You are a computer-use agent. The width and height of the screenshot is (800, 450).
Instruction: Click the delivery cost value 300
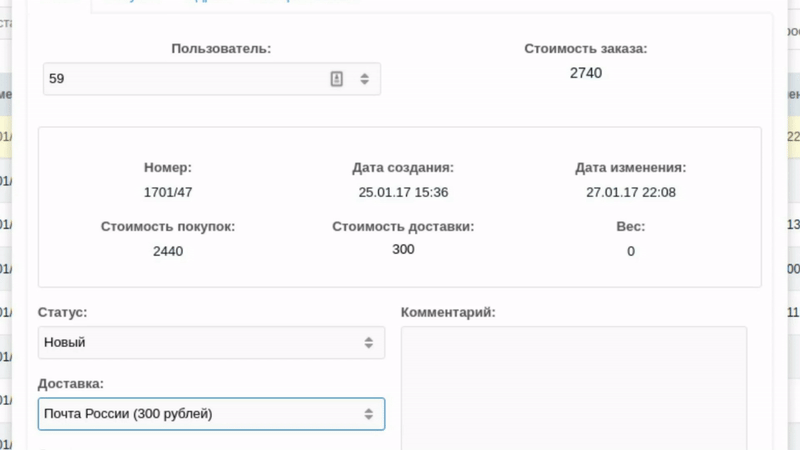(x=403, y=249)
